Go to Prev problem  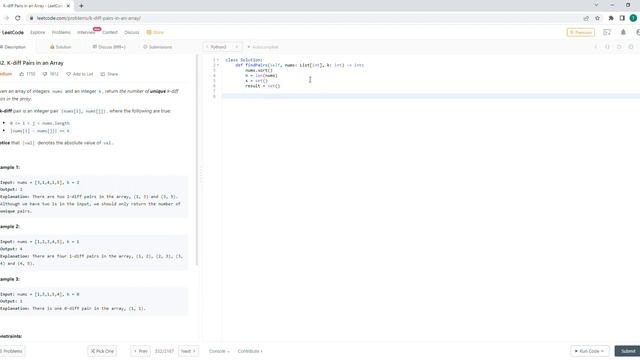point(140,351)
